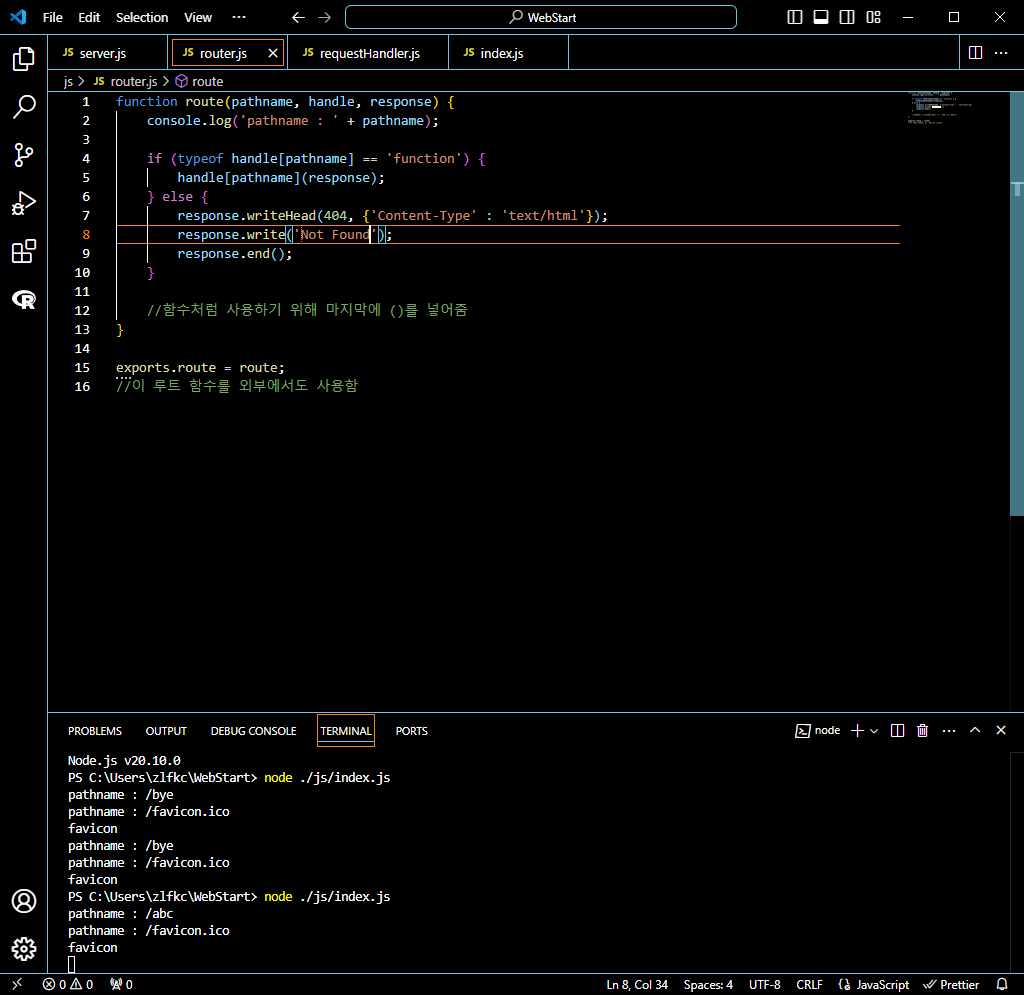Viewport: 1024px width, 995px height.
Task: Maximize the panel size with chevron
Action: pyautogui.click(x=975, y=731)
